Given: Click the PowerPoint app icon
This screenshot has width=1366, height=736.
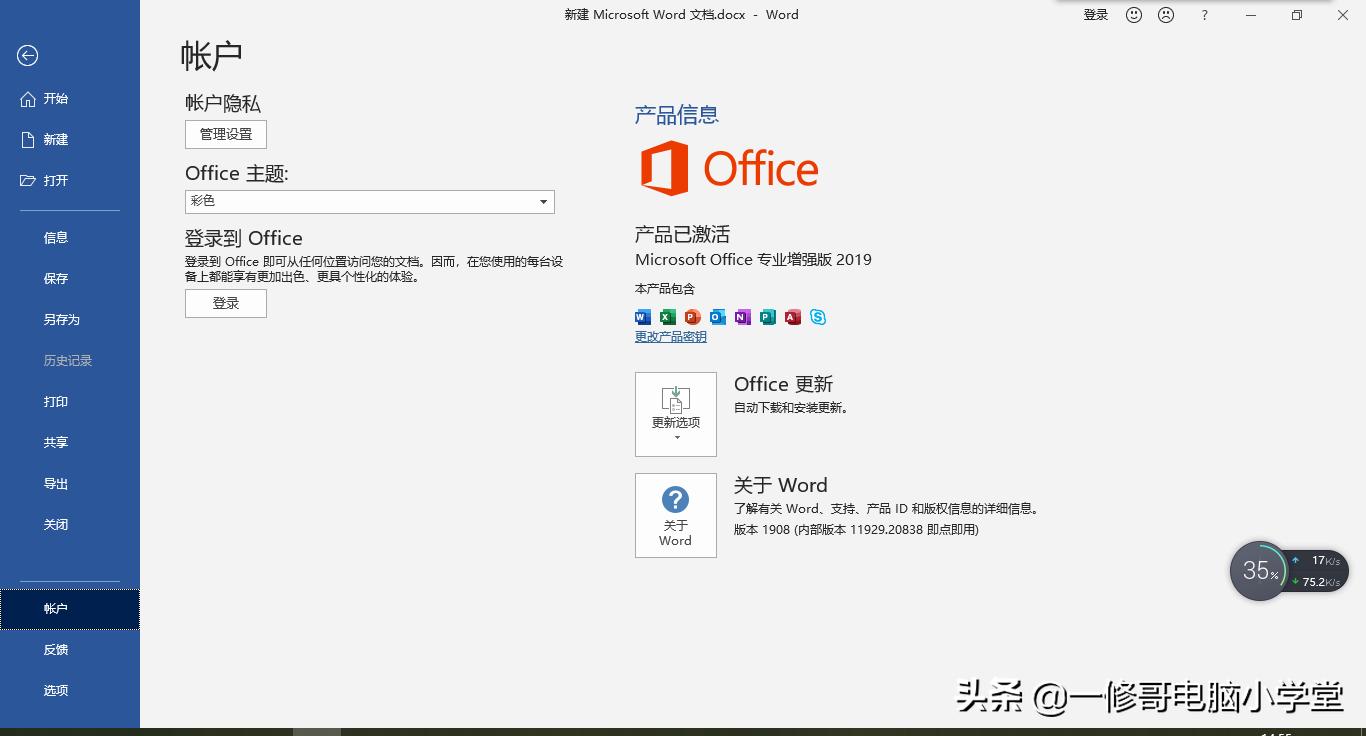Looking at the screenshot, I should pos(693,317).
